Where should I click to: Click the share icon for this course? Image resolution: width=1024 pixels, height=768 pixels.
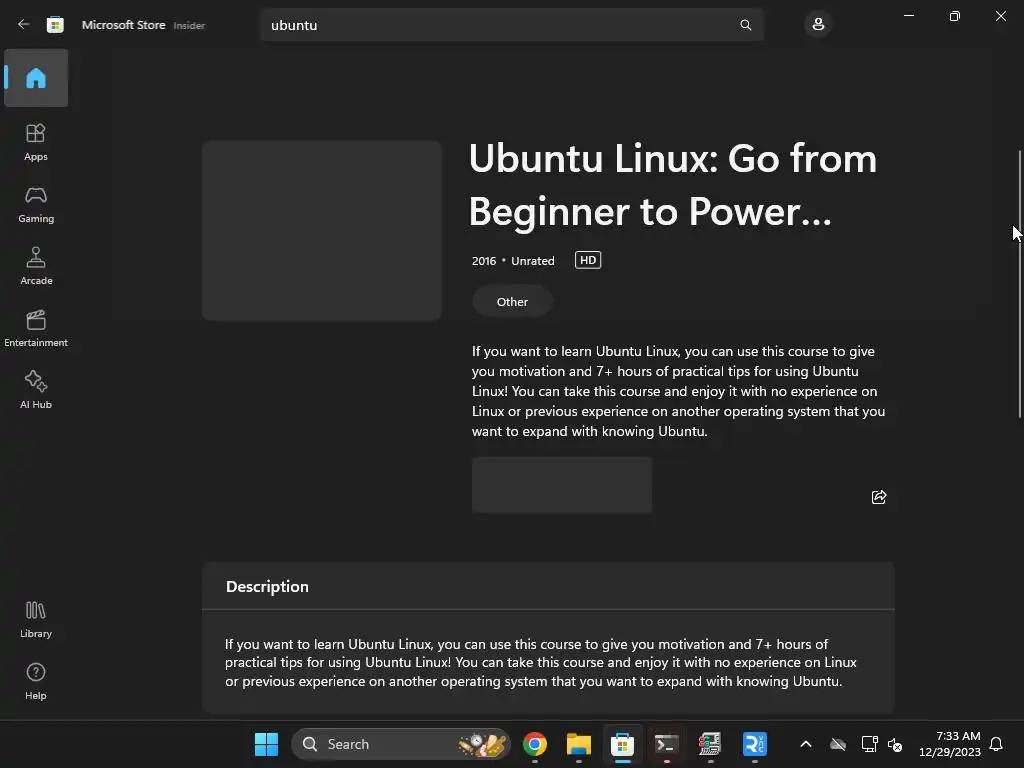[879, 497]
